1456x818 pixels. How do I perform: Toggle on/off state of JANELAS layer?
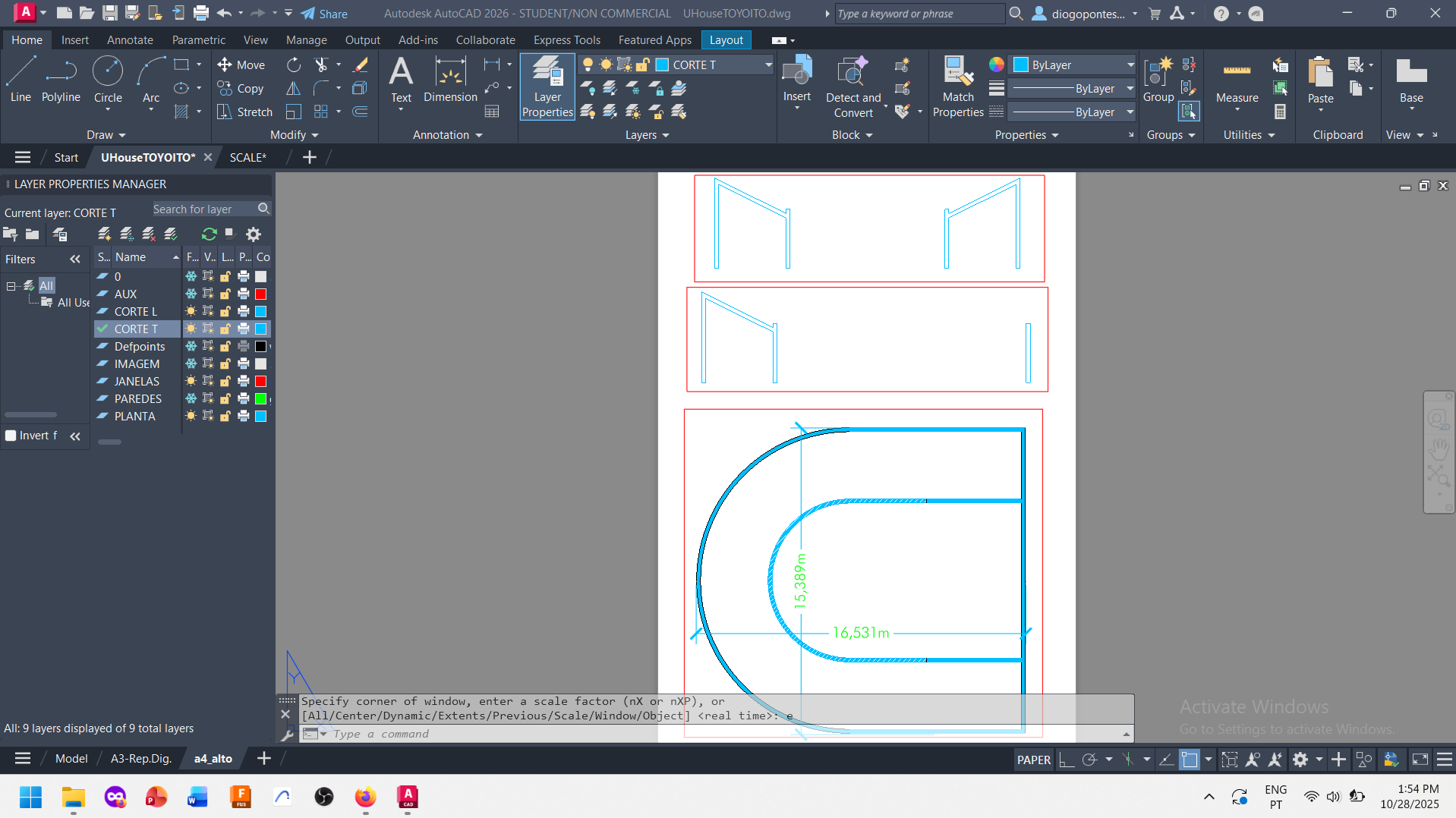coord(191,381)
